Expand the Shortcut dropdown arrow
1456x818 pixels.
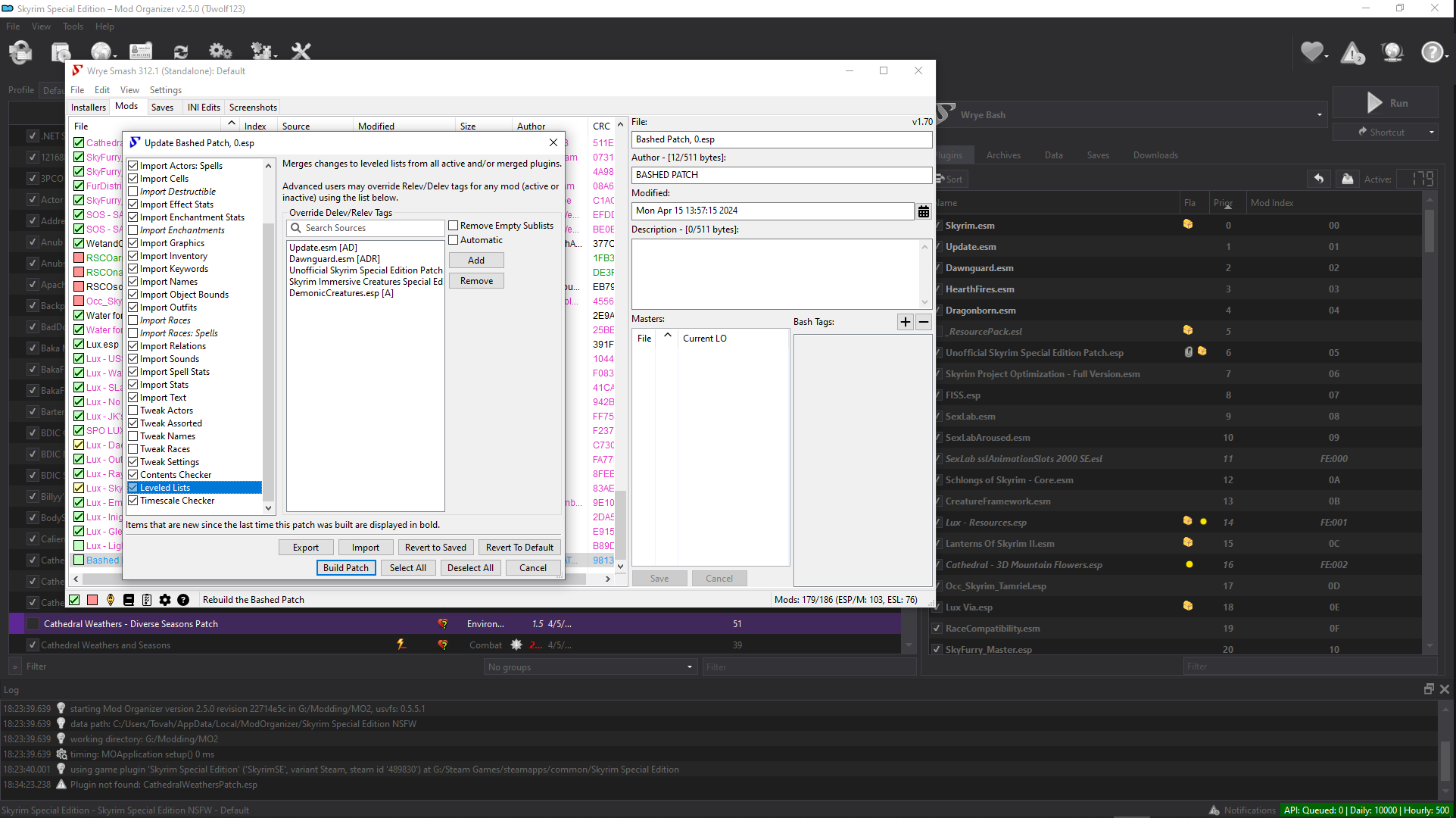point(1432,132)
